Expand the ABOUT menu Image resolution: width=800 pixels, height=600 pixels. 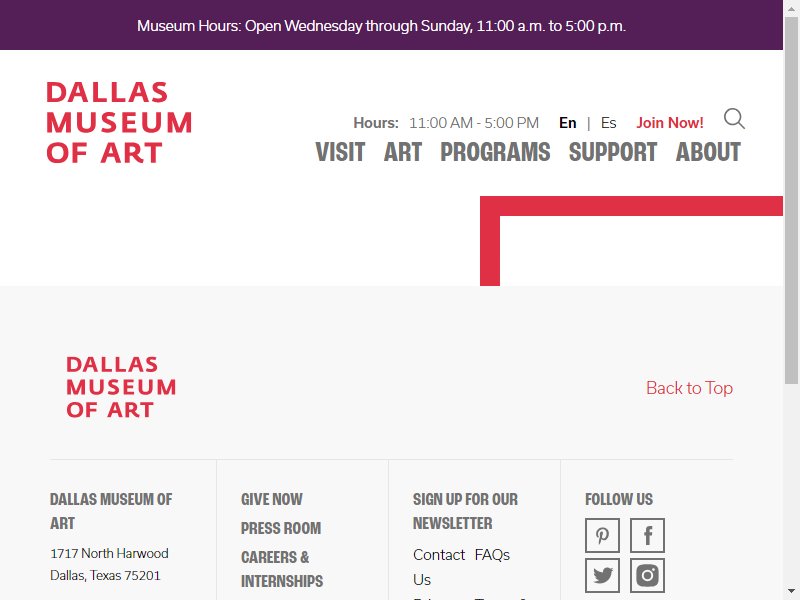pos(708,152)
